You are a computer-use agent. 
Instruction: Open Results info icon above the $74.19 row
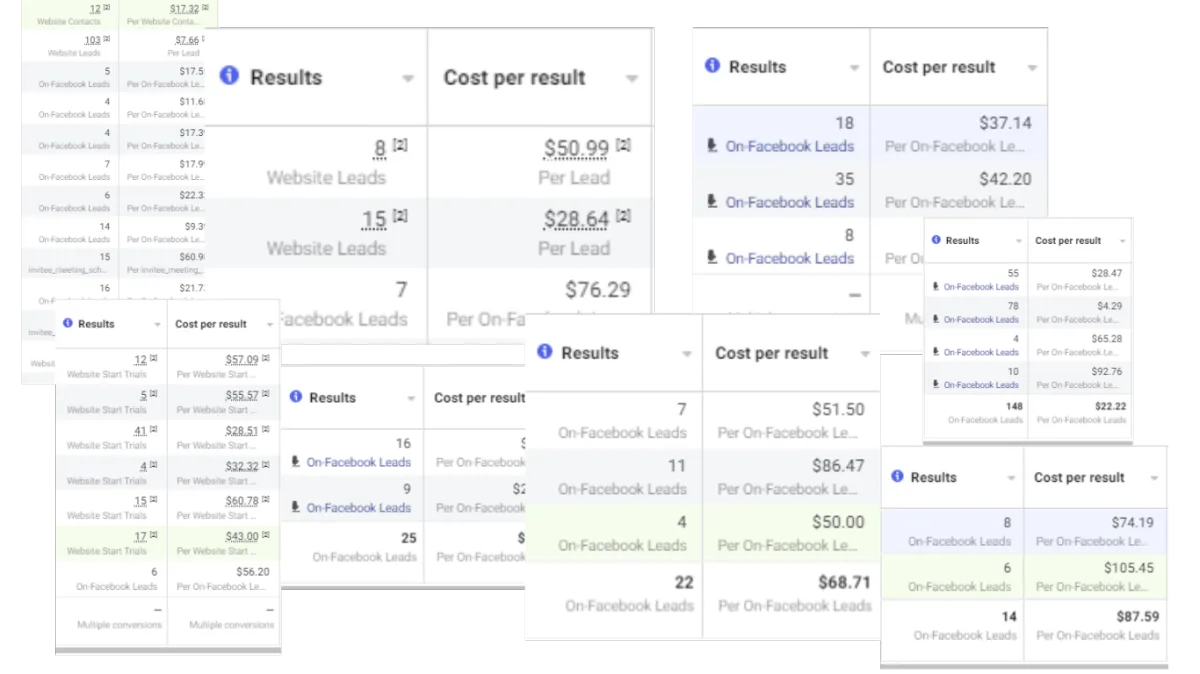tap(897, 477)
